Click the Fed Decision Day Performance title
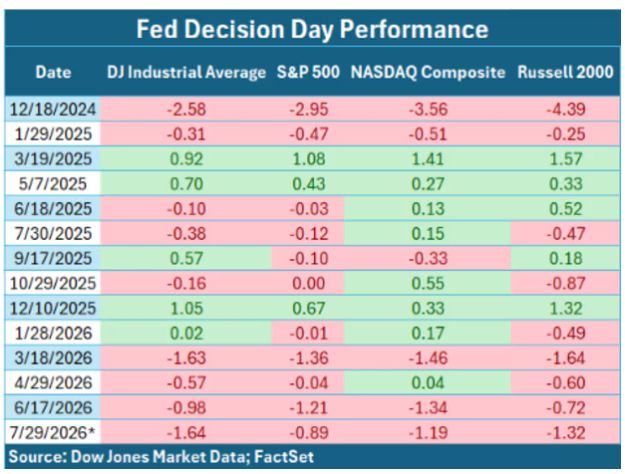Viewport: 625px width, 474px height. (x=312, y=29)
